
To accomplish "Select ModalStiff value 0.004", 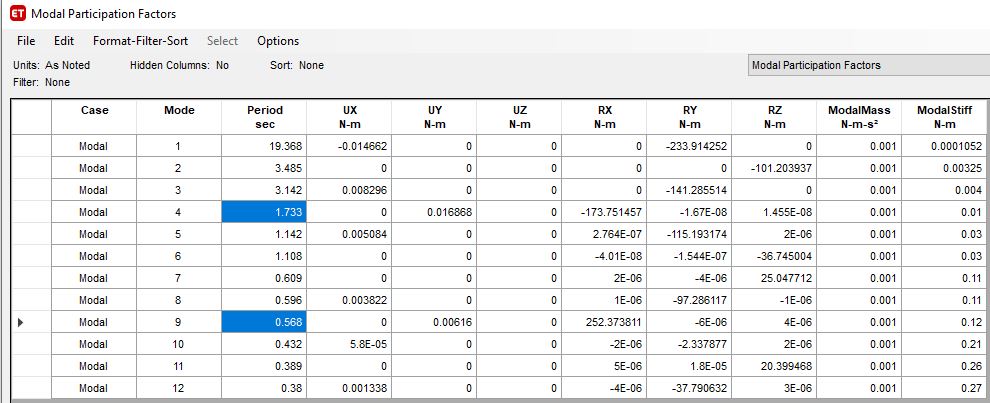I will [x=945, y=190].
